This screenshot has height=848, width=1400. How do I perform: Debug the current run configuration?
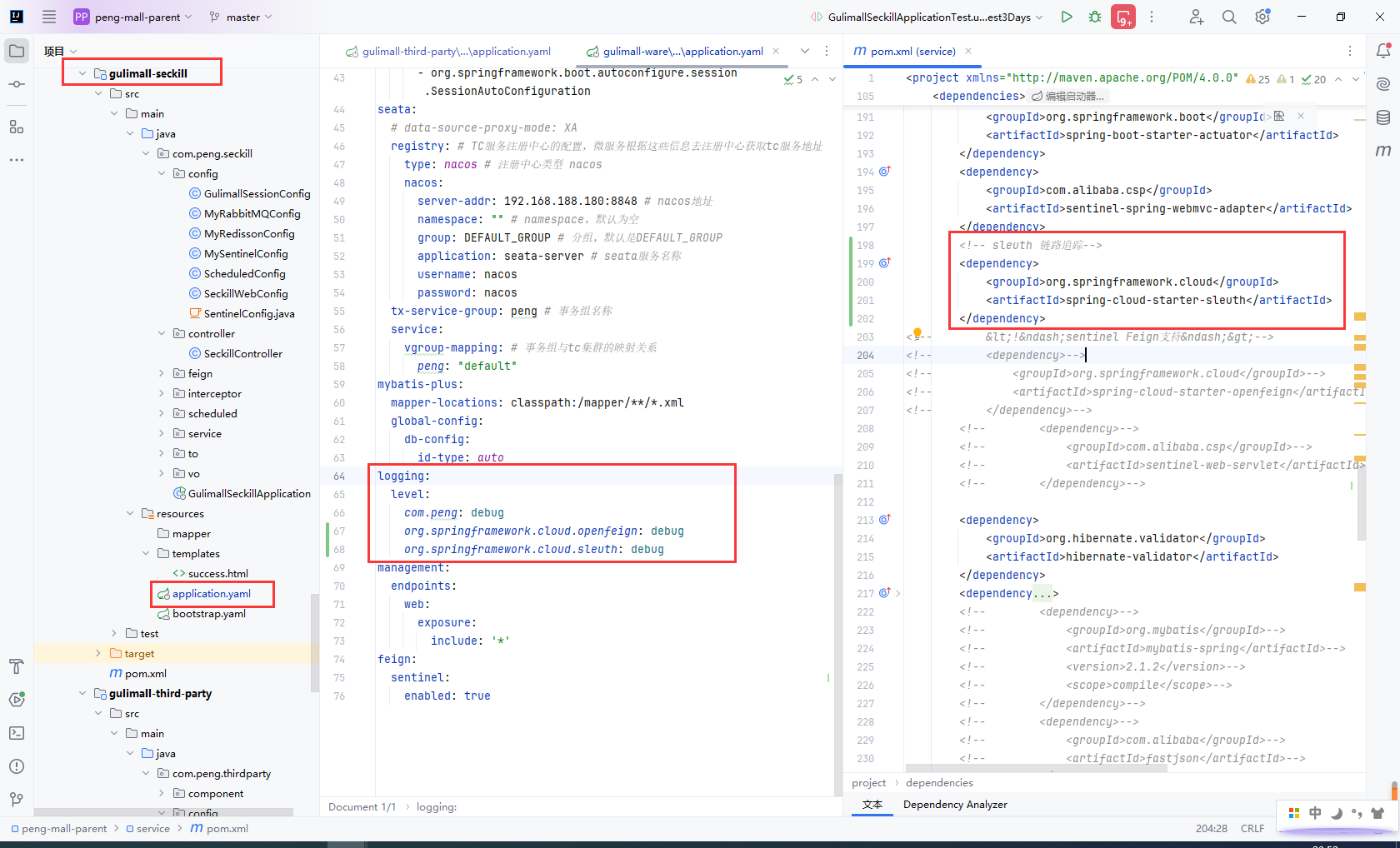tap(1095, 17)
